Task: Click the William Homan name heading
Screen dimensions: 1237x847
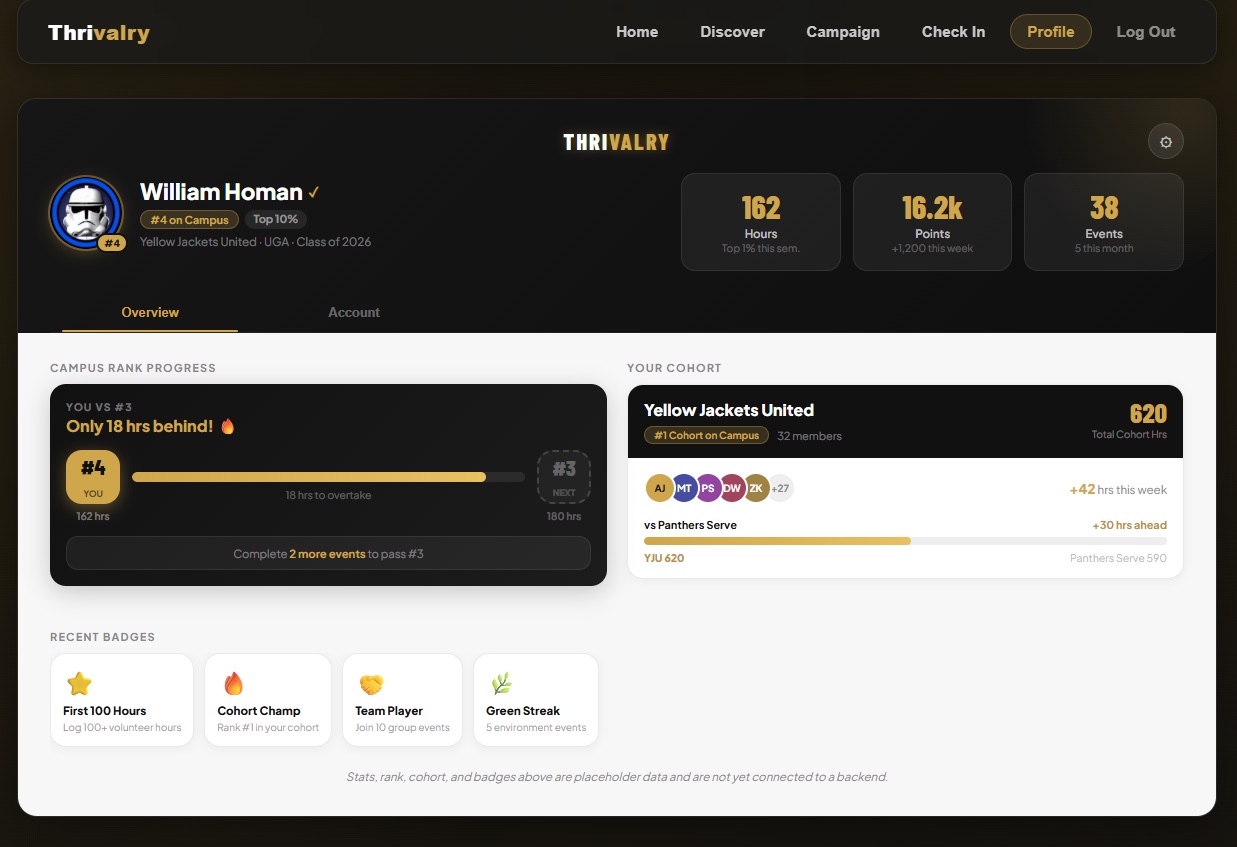Action: (221, 192)
